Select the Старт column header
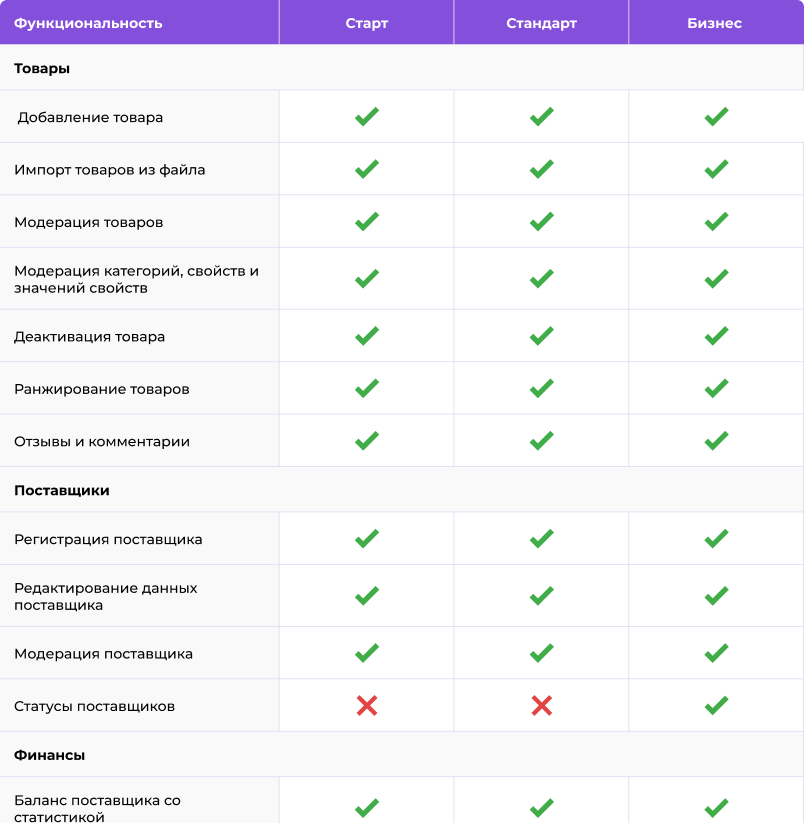804x823 pixels. (367, 23)
